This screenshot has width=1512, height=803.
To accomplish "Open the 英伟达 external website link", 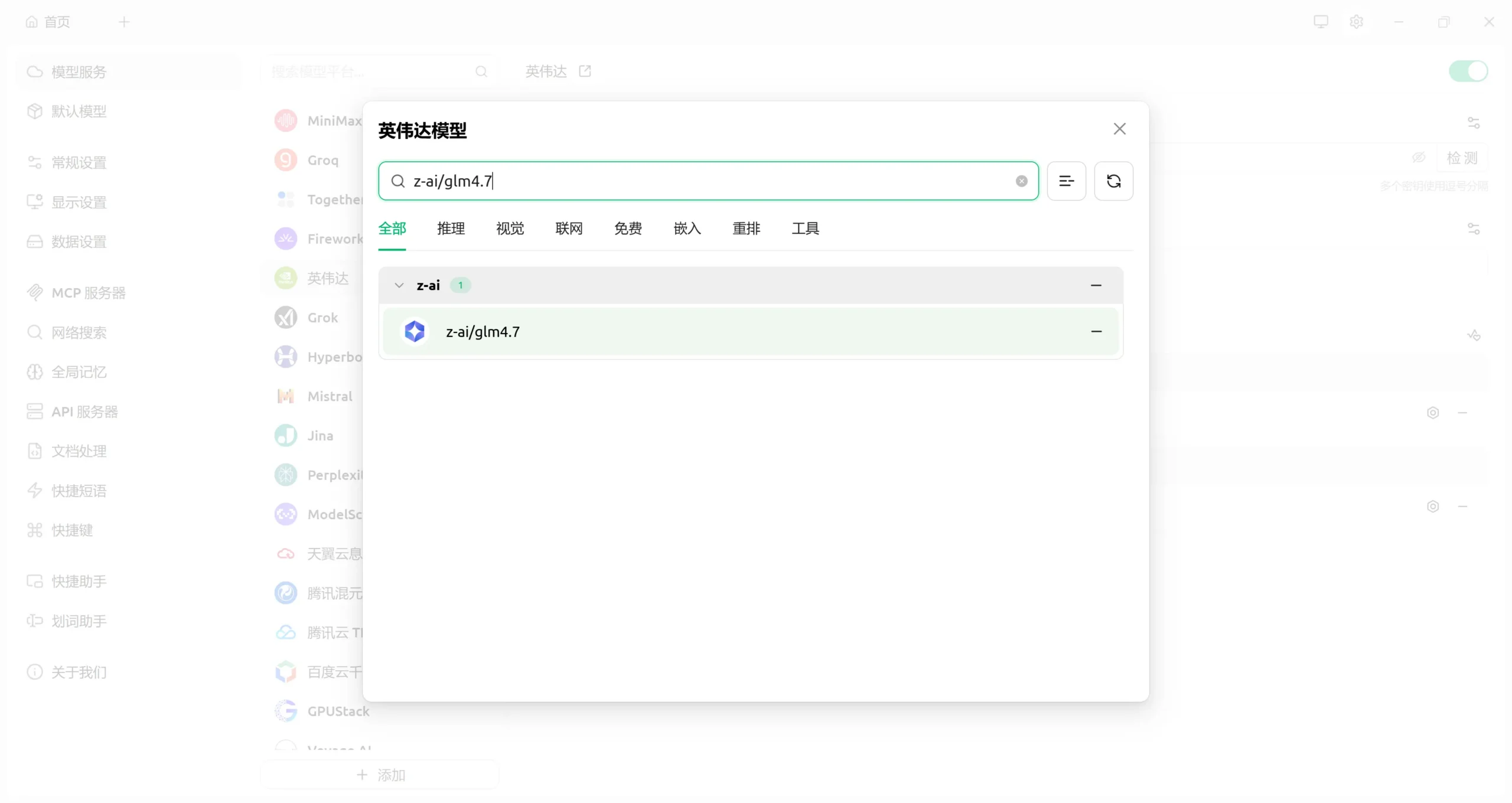I will [584, 71].
